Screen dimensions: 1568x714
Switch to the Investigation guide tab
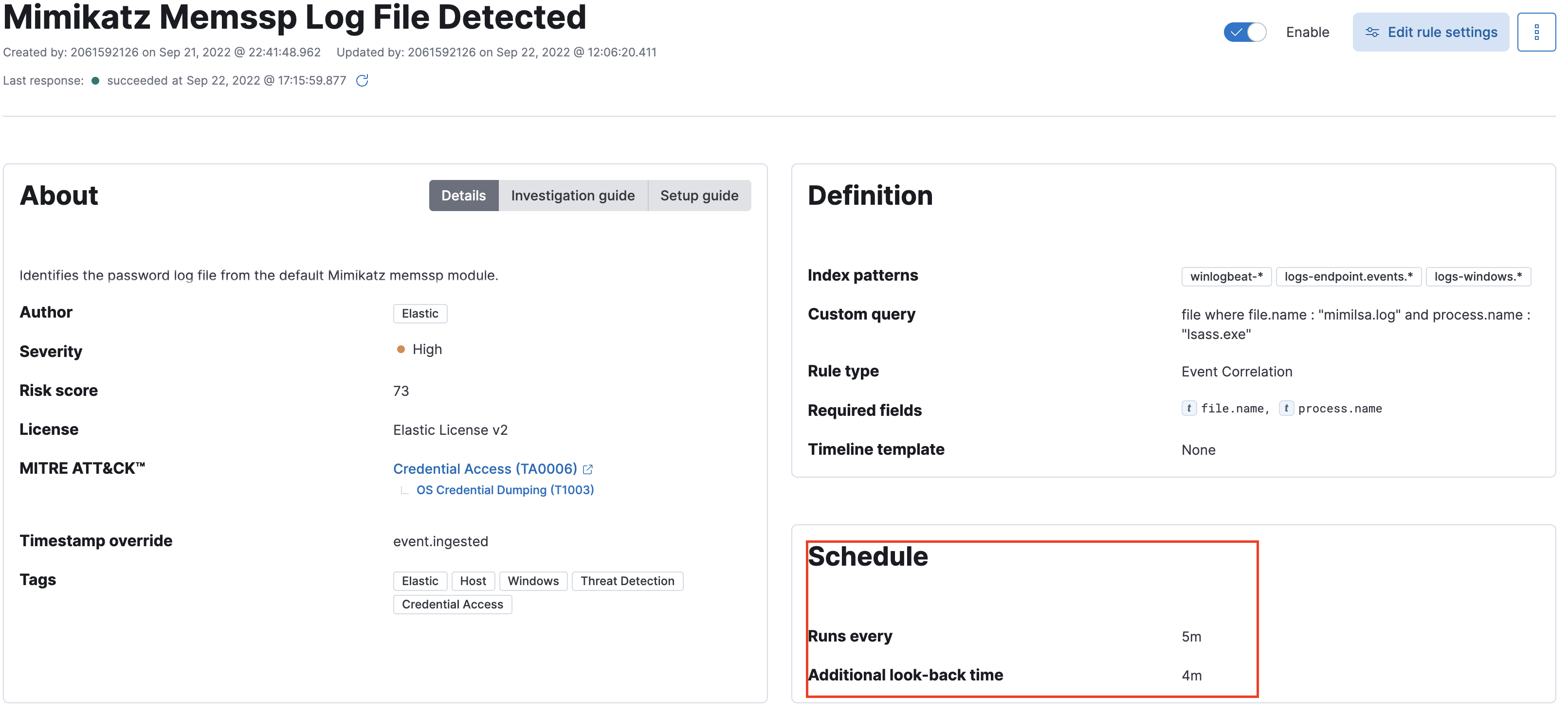click(x=573, y=195)
